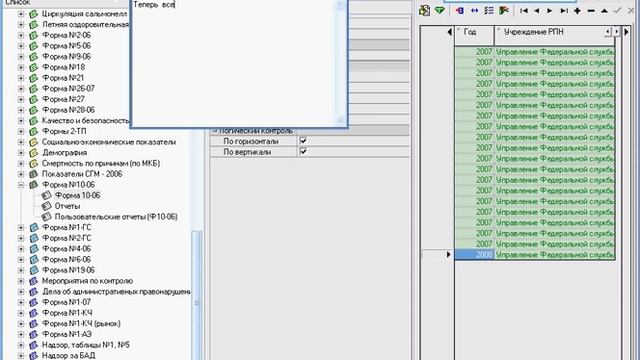
Task: Click the Форма №5-06 green book icon
Action: point(33,46)
